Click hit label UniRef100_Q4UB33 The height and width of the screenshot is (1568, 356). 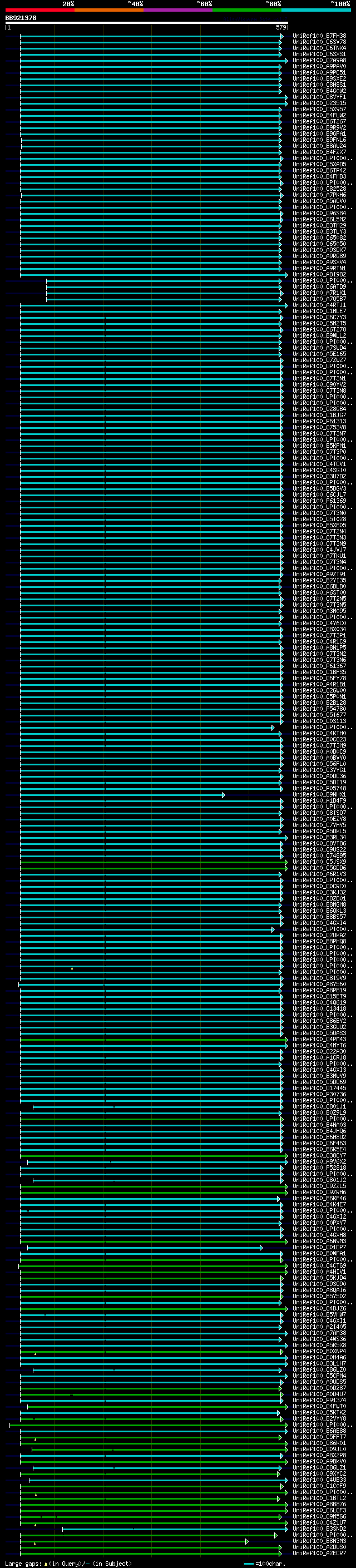coord(319,1480)
